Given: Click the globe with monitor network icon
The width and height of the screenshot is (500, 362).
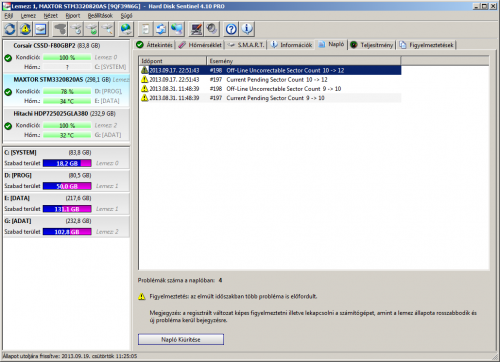Looking at the screenshot, I should (x=177, y=29).
